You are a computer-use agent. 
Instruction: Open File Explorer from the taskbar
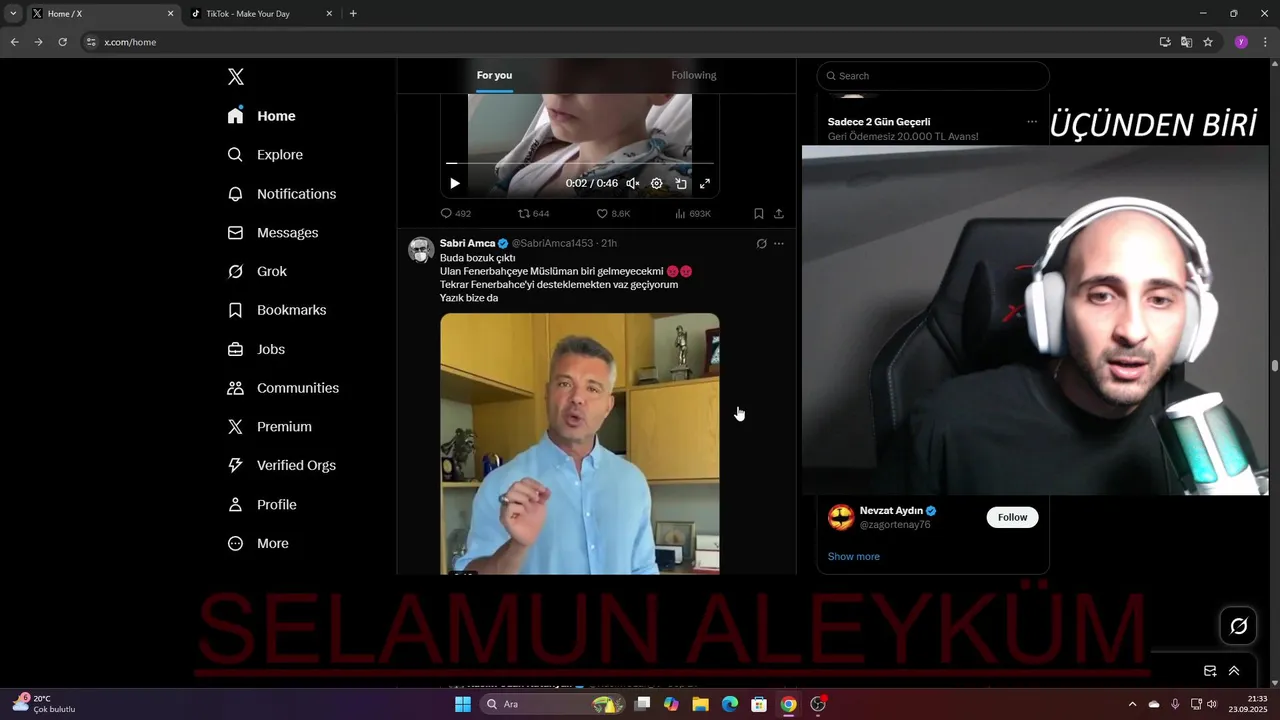point(700,704)
